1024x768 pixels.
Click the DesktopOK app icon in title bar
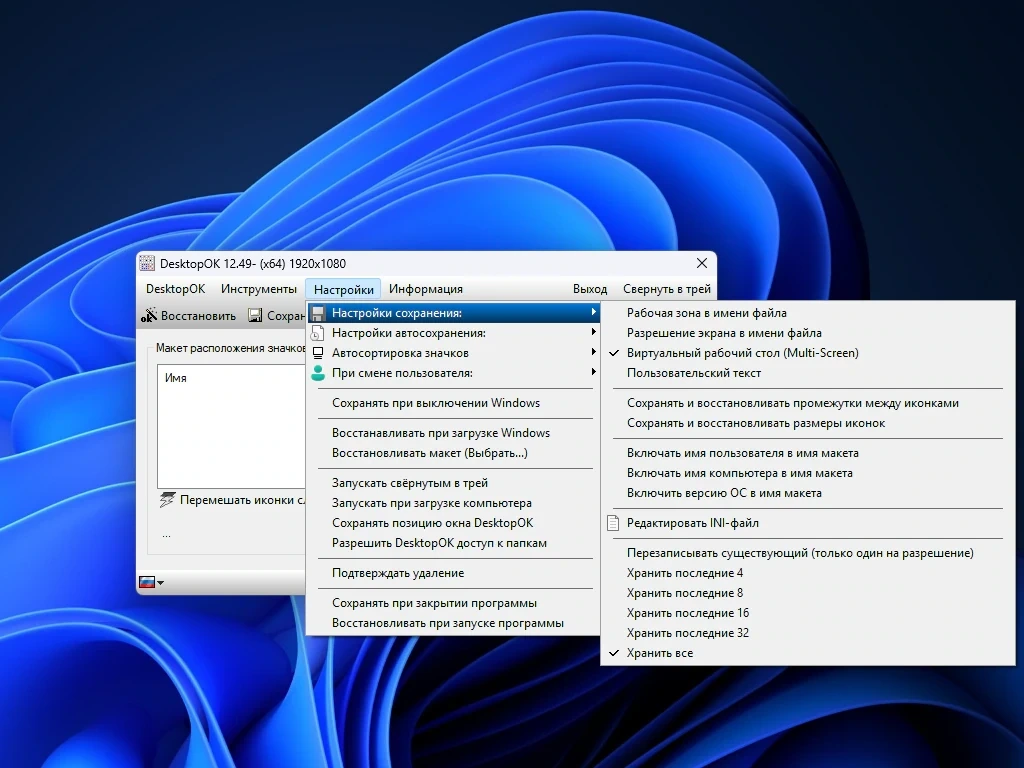[x=148, y=263]
